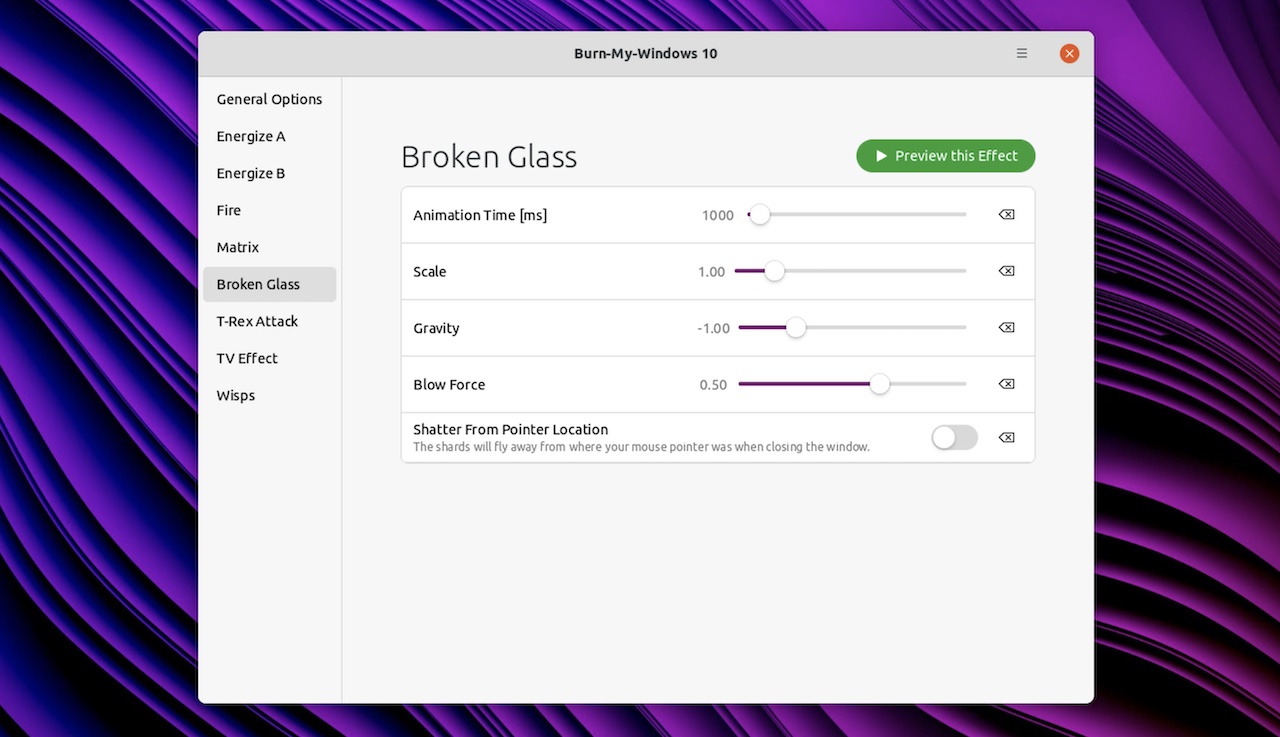This screenshot has width=1280, height=737.
Task: View the Wisps effect configuration
Action: pos(235,395)
